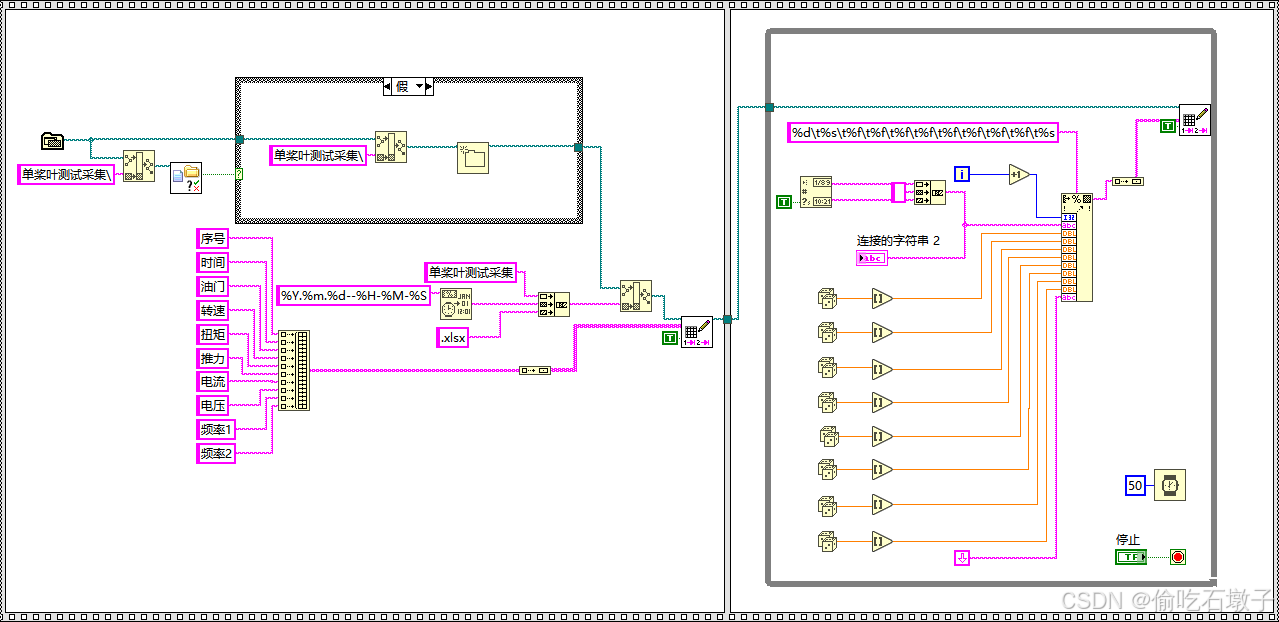Select the file path constant folder icon
1279x622 pixels.
pos(53,140)
